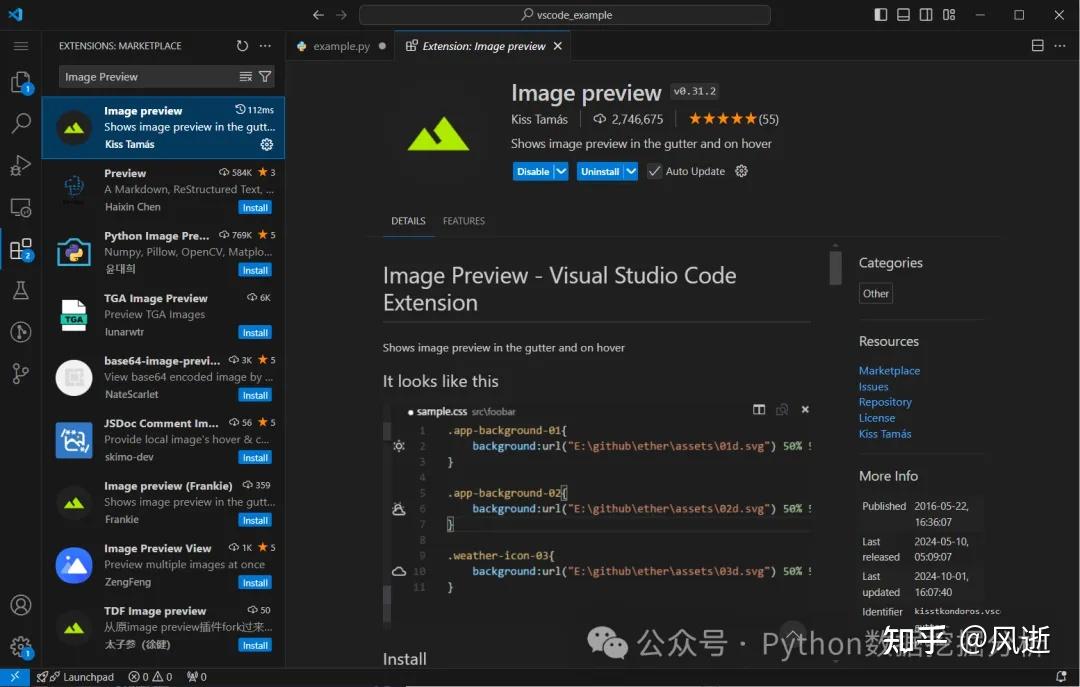Open the Explorer view in activity bar
The height and width of the screenshot is (687, 1080).
point(20,82)
